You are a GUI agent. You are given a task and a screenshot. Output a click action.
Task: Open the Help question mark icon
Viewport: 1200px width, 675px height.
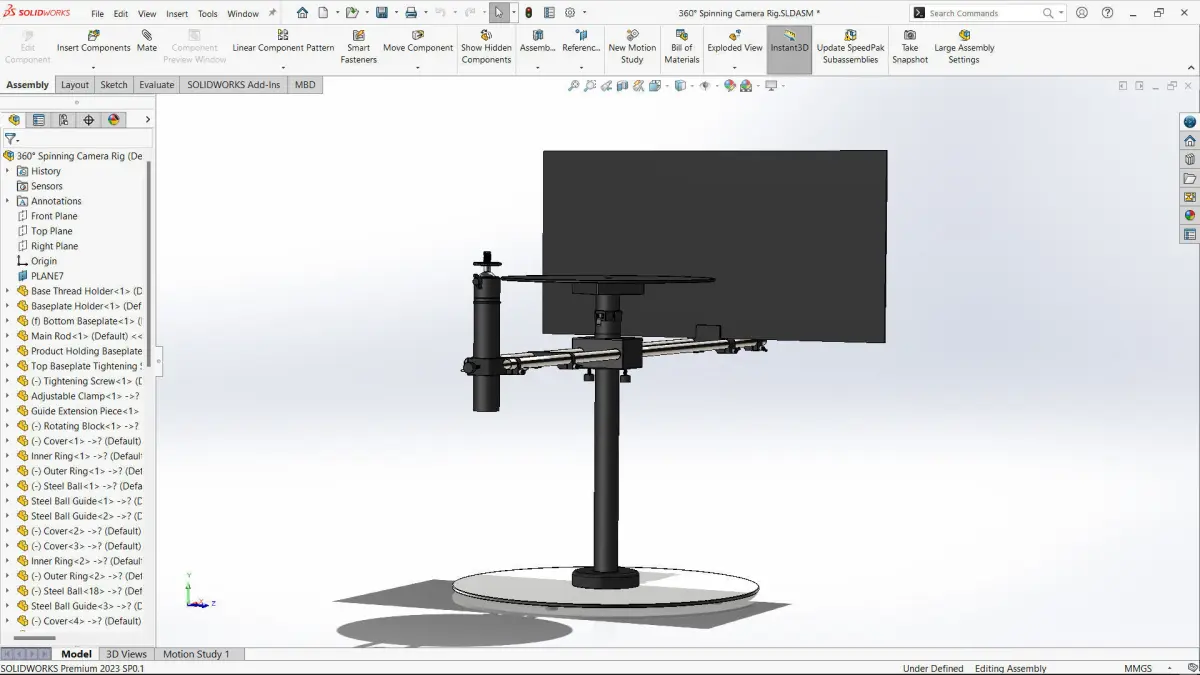pos(1107,13)
